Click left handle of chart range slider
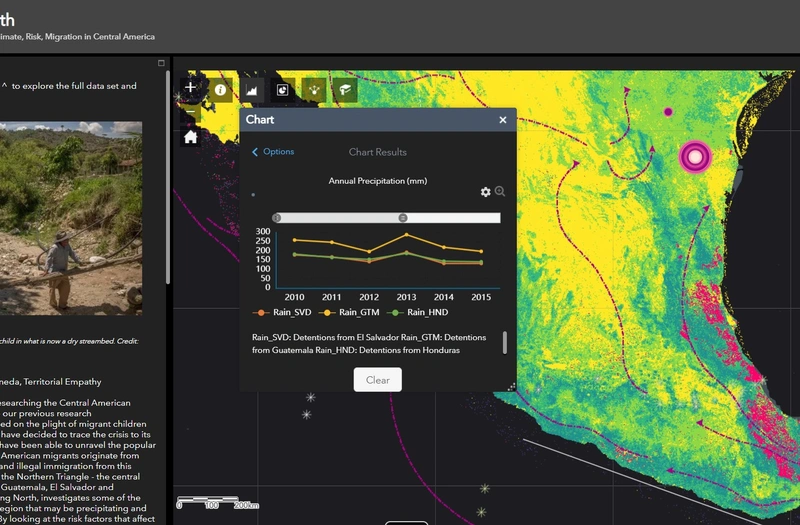This screenshot has height=525, width=800. pyautogui.click(x=277, y=218)
